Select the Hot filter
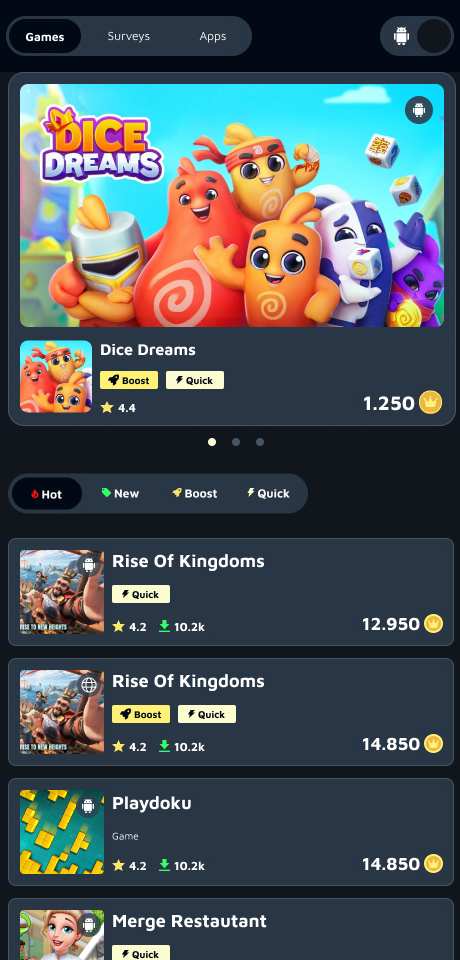The height and width of the screenshot is (960, 460). (47, 493)
